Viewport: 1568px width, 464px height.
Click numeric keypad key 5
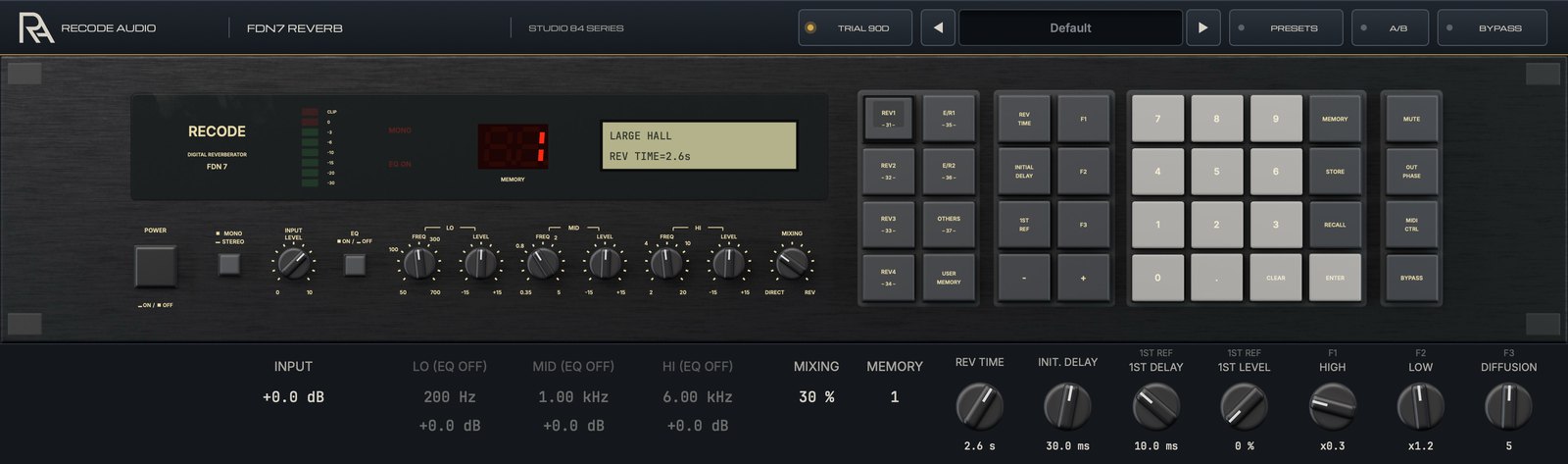tap(1216, 172)
